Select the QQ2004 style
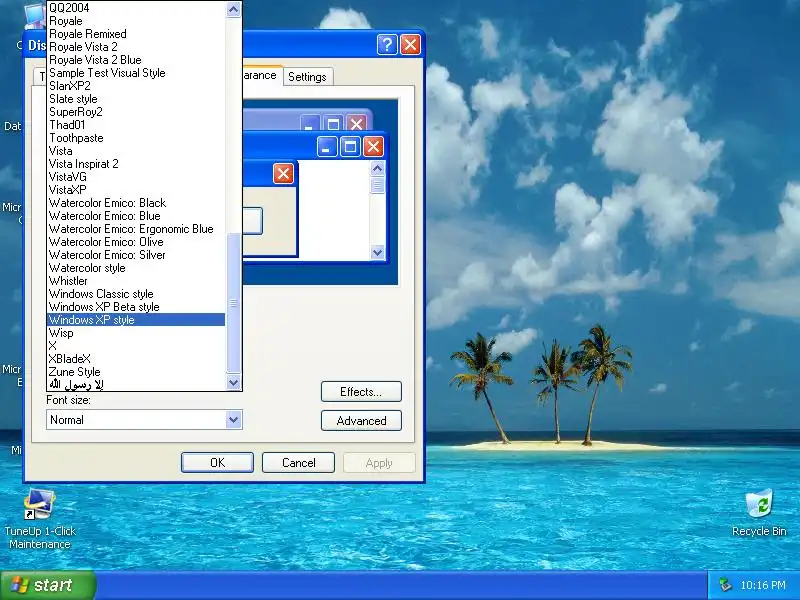 (136, 8)
